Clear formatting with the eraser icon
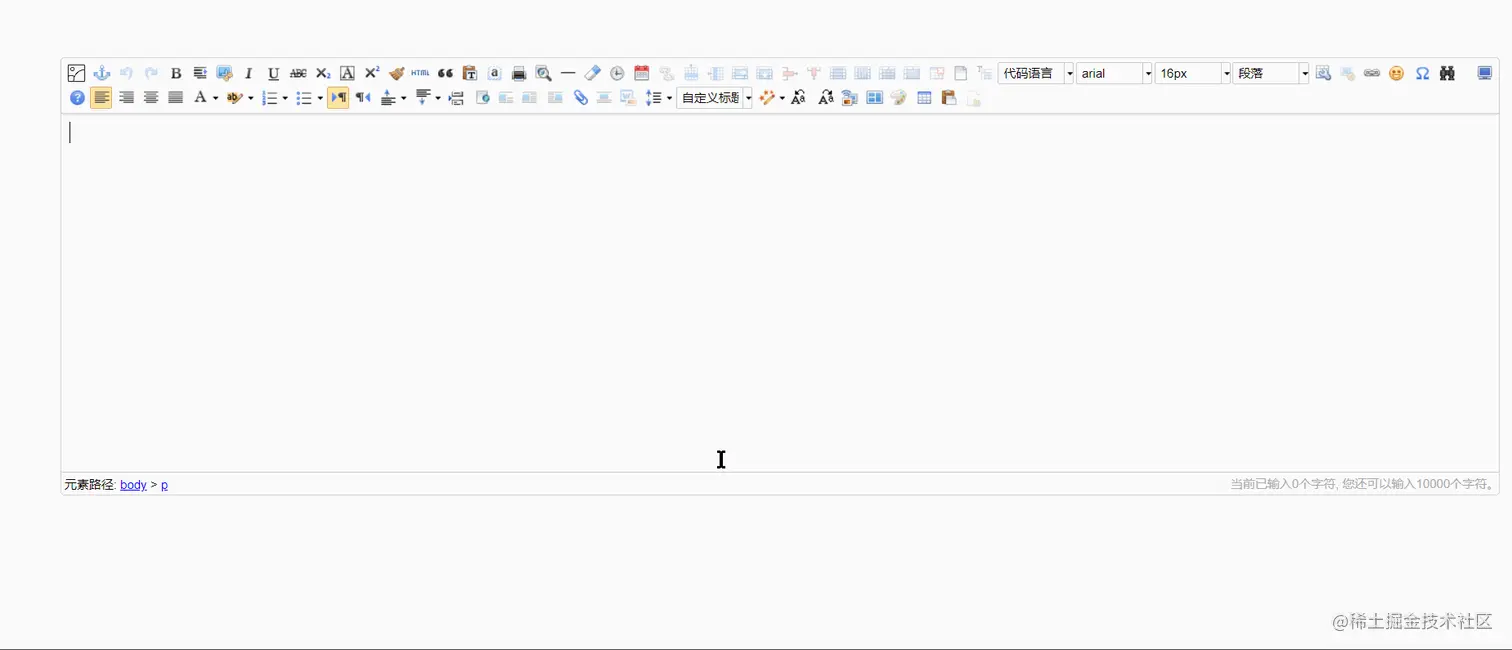Screen dimensions: 1512x650 coord(592,73)
